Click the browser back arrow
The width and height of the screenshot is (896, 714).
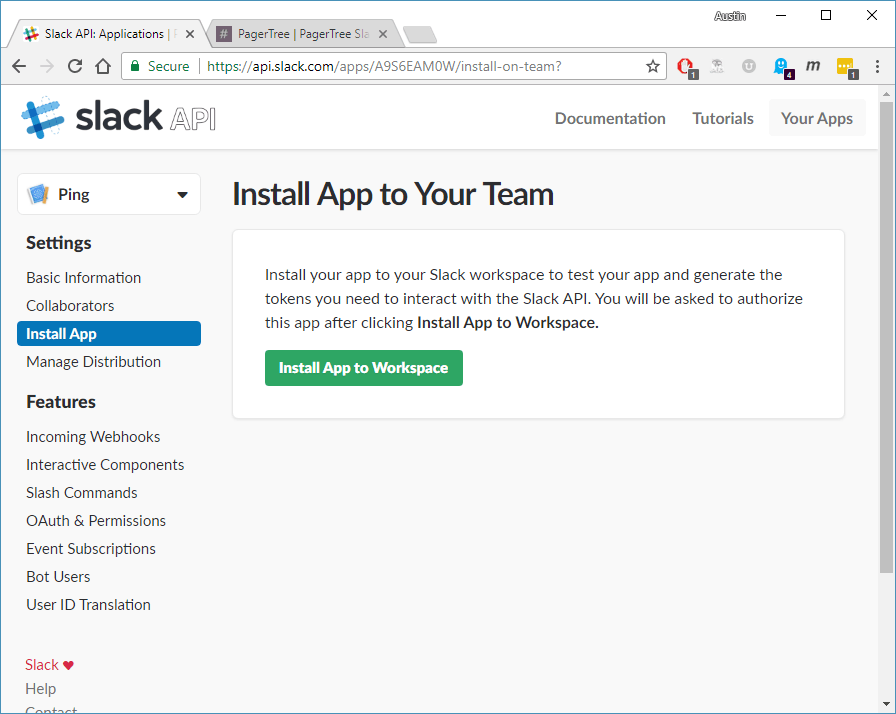[19, 66]
